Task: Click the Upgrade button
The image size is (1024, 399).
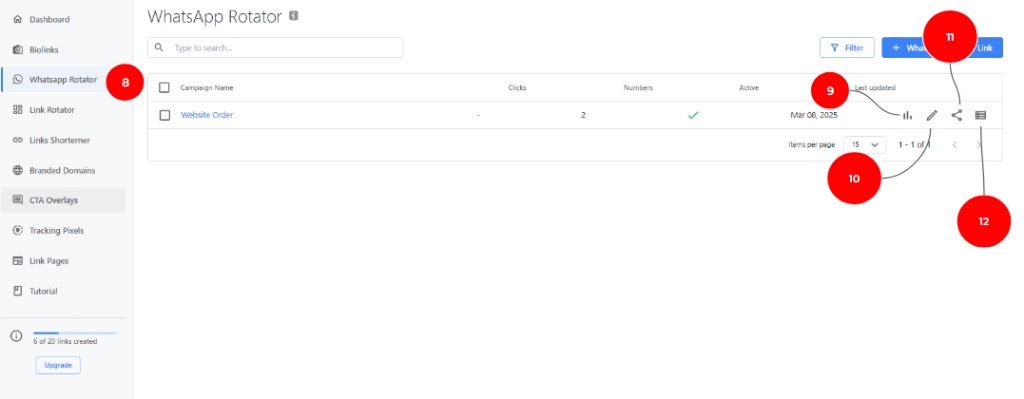Action: point(58,365)
